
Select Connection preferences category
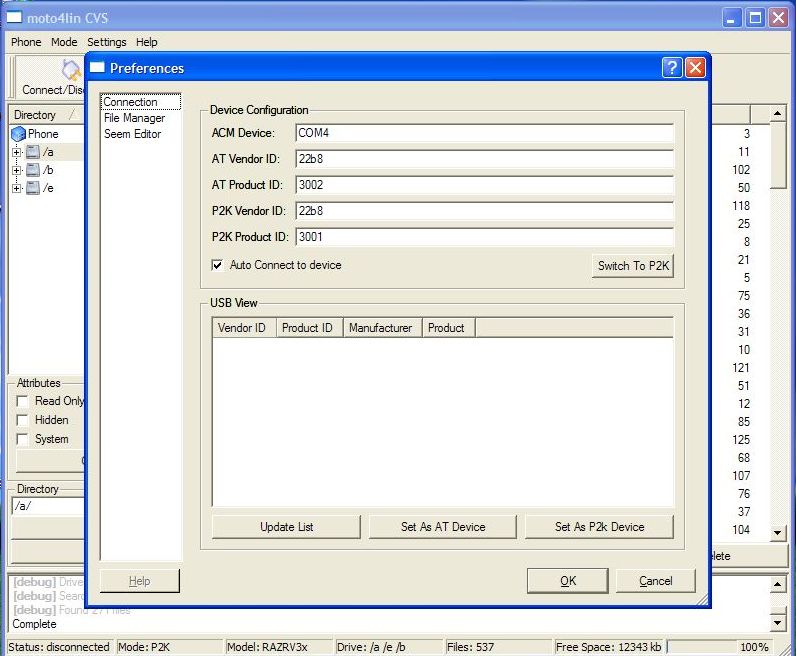[x=141, y=102]
